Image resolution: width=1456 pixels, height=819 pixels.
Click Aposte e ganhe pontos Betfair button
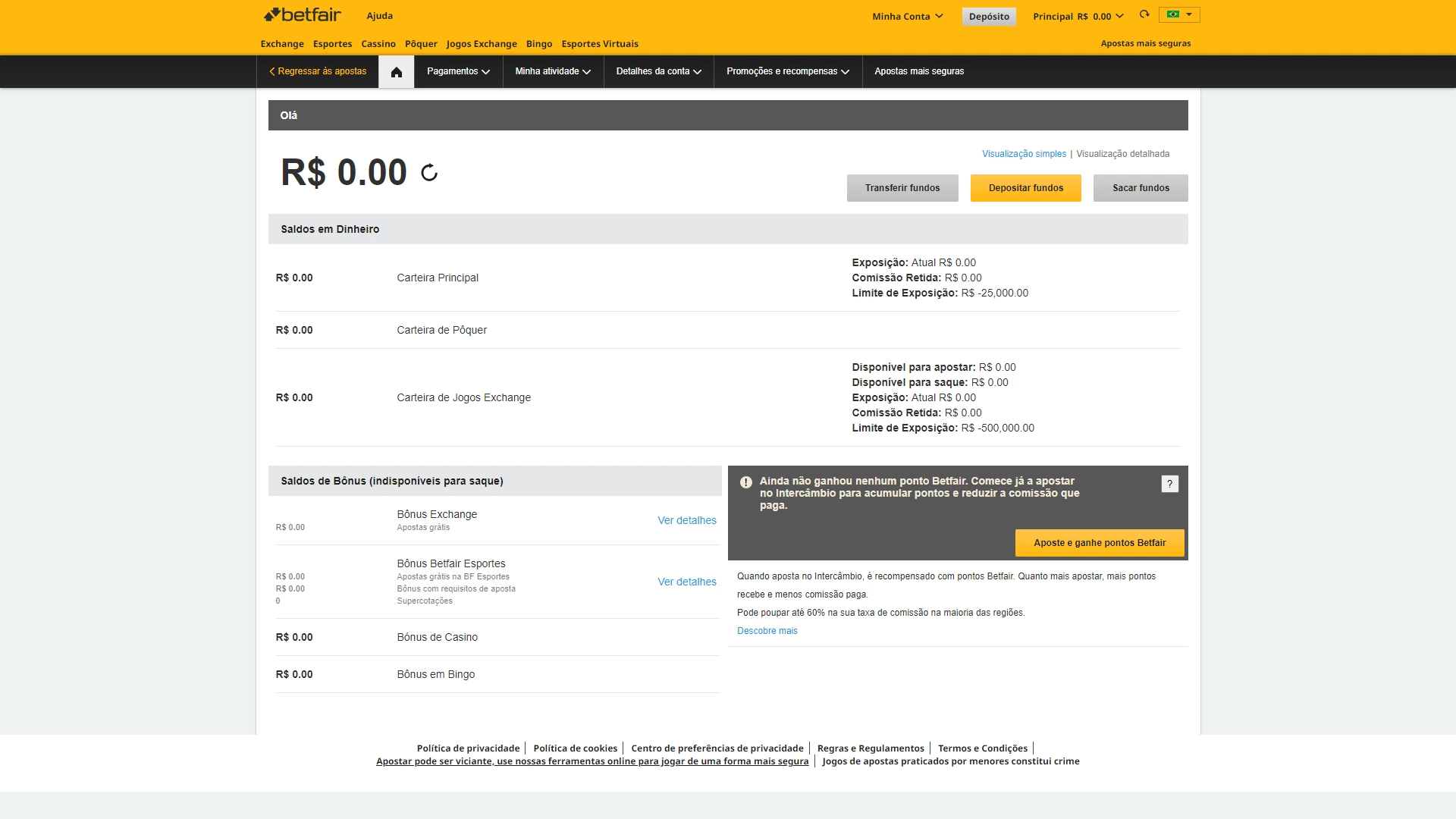(x=1100, y=543)
